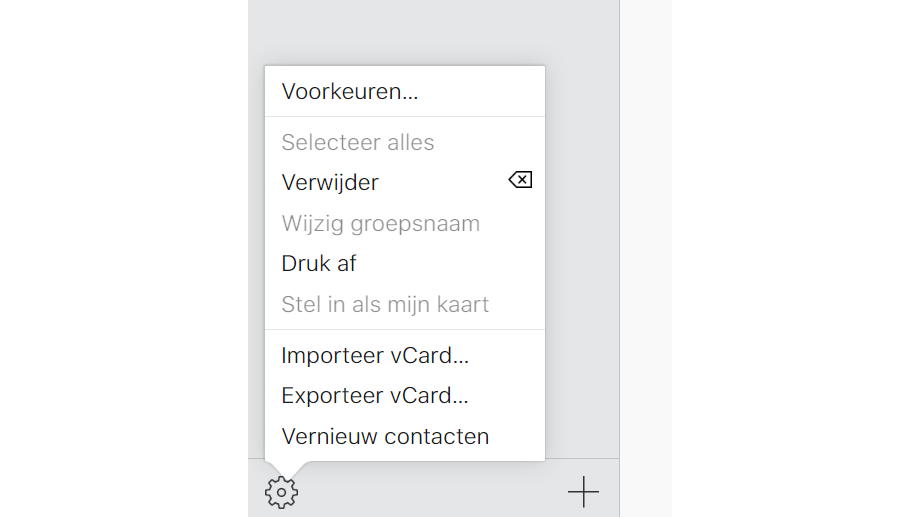This screenshot has width=919, height=517.
Task: Click the separator line below Voorkeuren...
Action: pyautogui.click(x=404, y=117)
